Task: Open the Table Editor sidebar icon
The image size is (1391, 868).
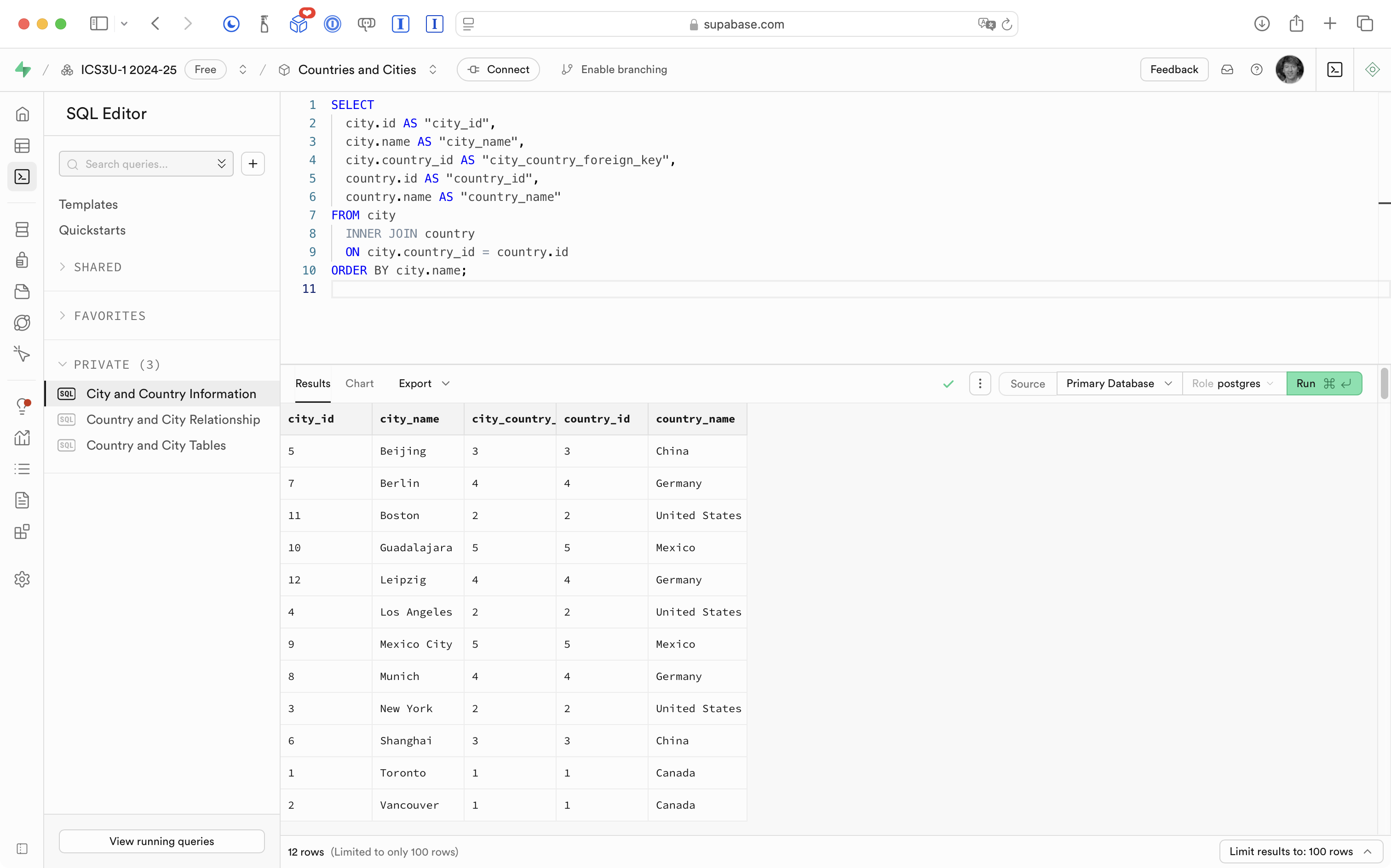Action: tap(23, 146)
